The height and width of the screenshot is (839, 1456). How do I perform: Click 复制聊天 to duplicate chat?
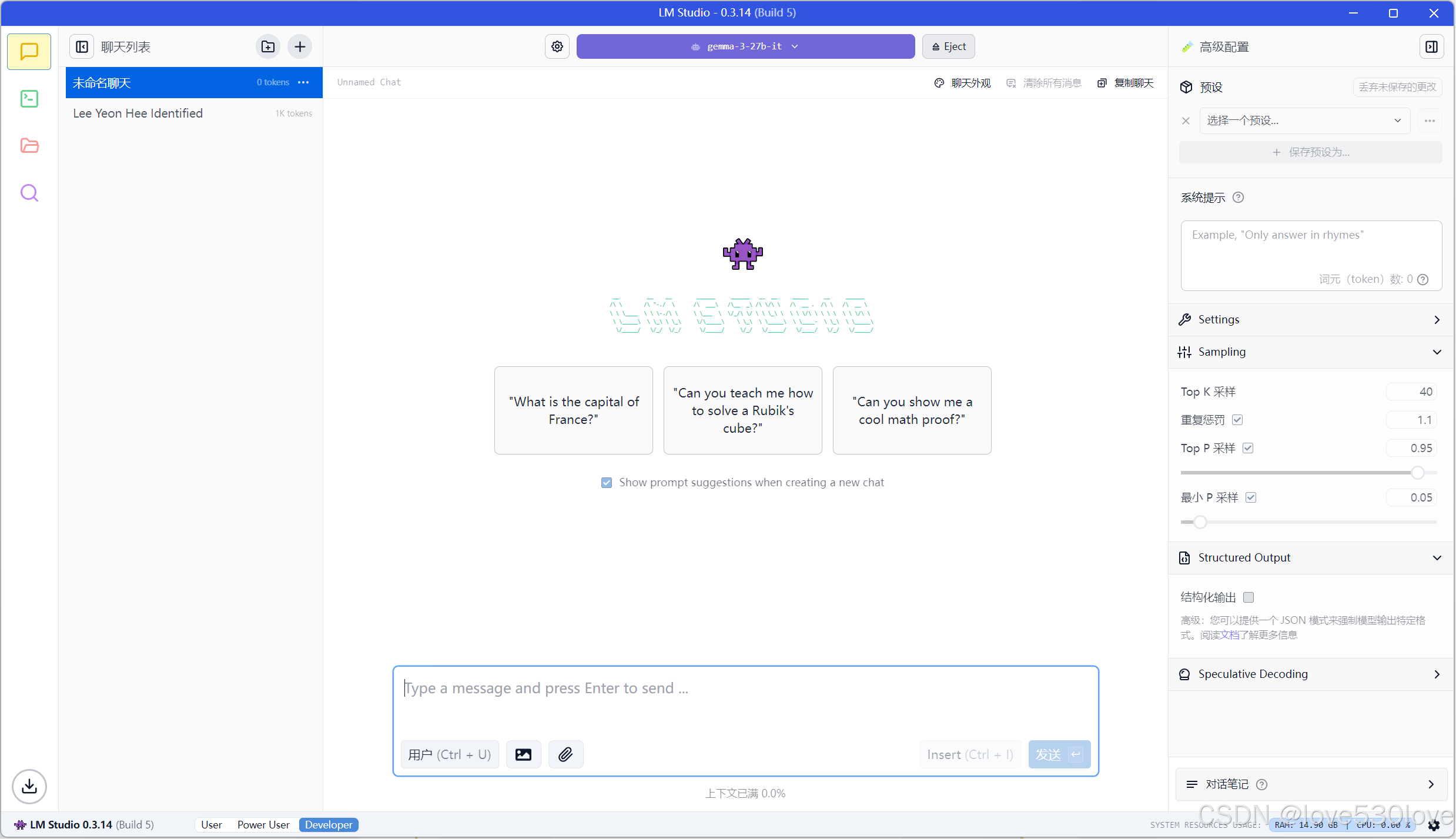(x=1125, y=83)
